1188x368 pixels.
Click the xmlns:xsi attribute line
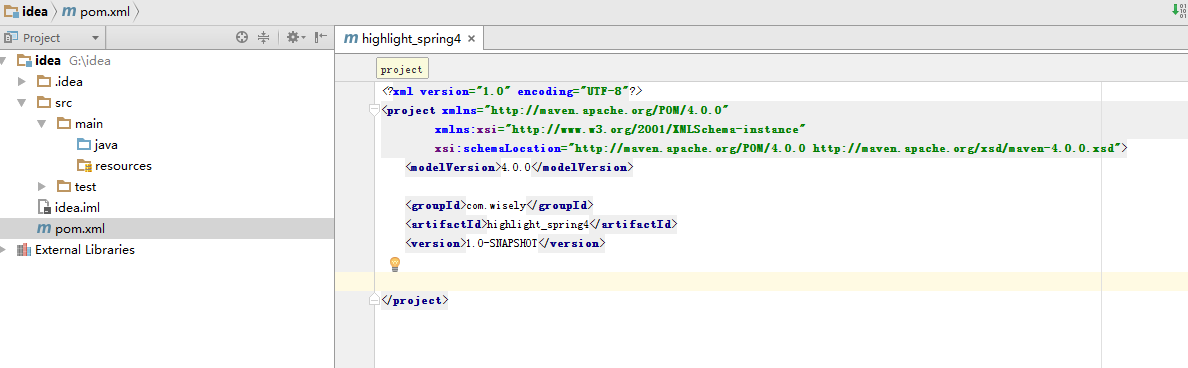620,129
